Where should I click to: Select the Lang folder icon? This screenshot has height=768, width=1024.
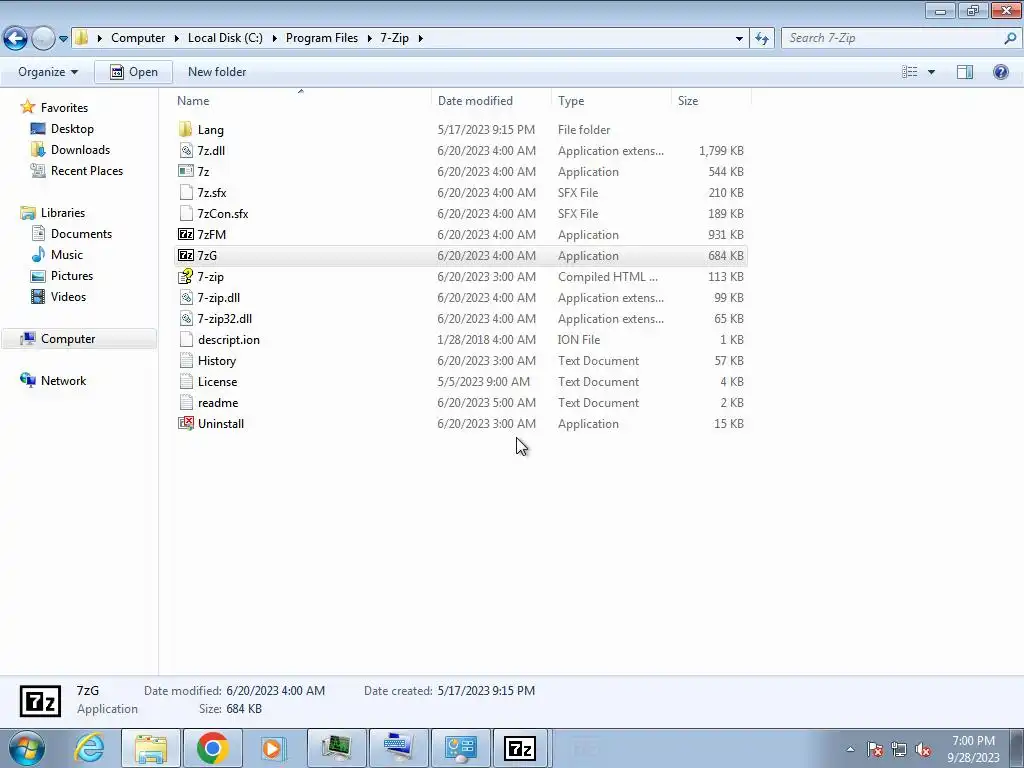tap(186, 129)
